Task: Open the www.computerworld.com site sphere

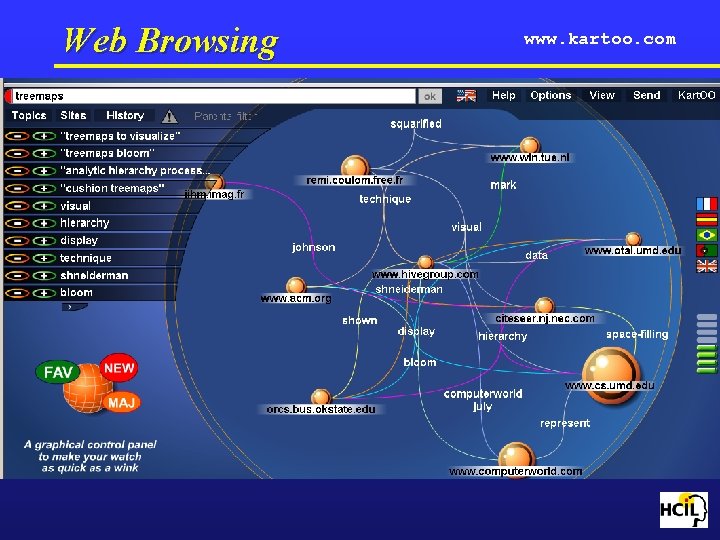Action: (x=517, y=458)
